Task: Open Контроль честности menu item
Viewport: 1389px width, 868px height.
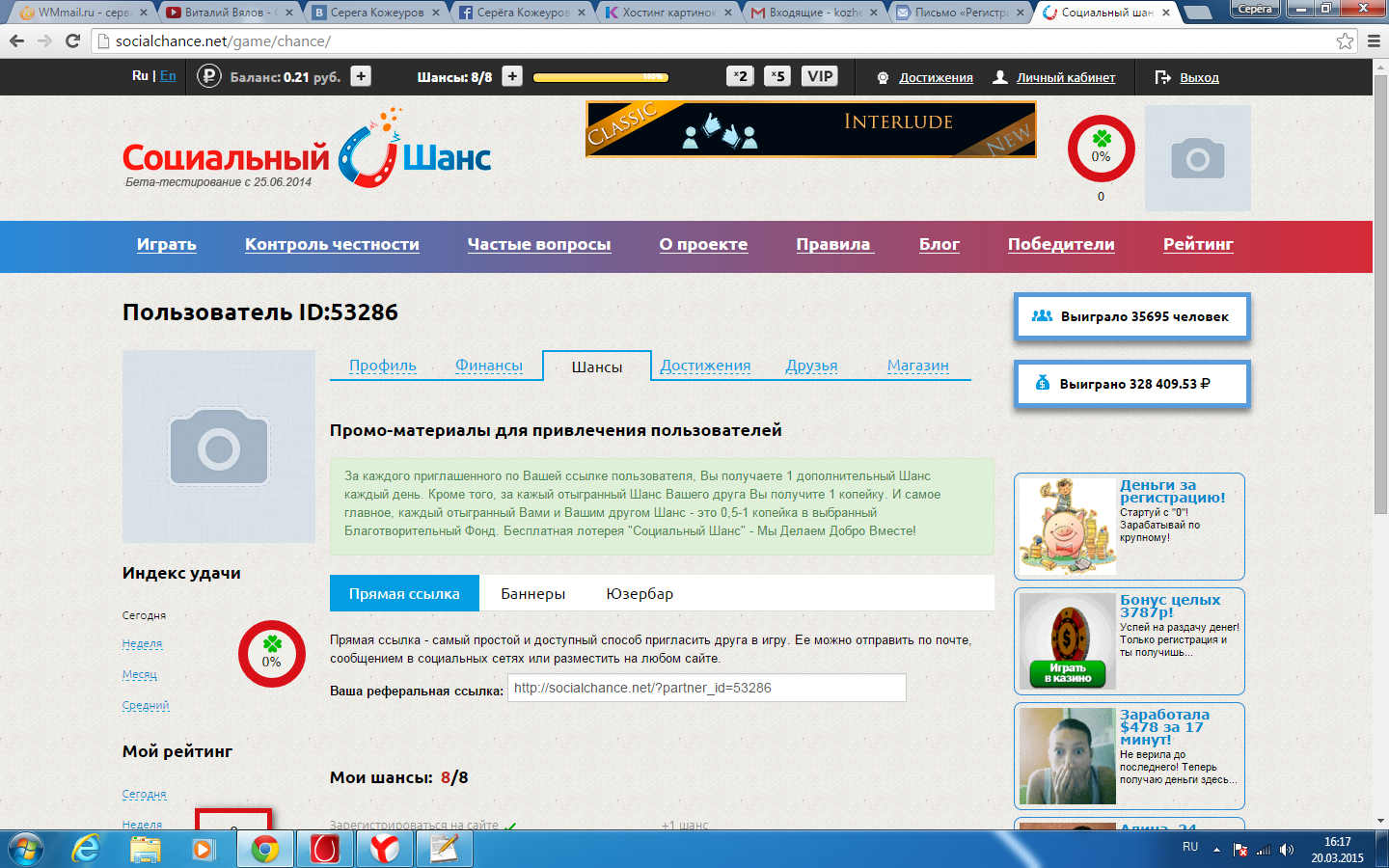Action: pyautogui.click(x=332, y=245)
